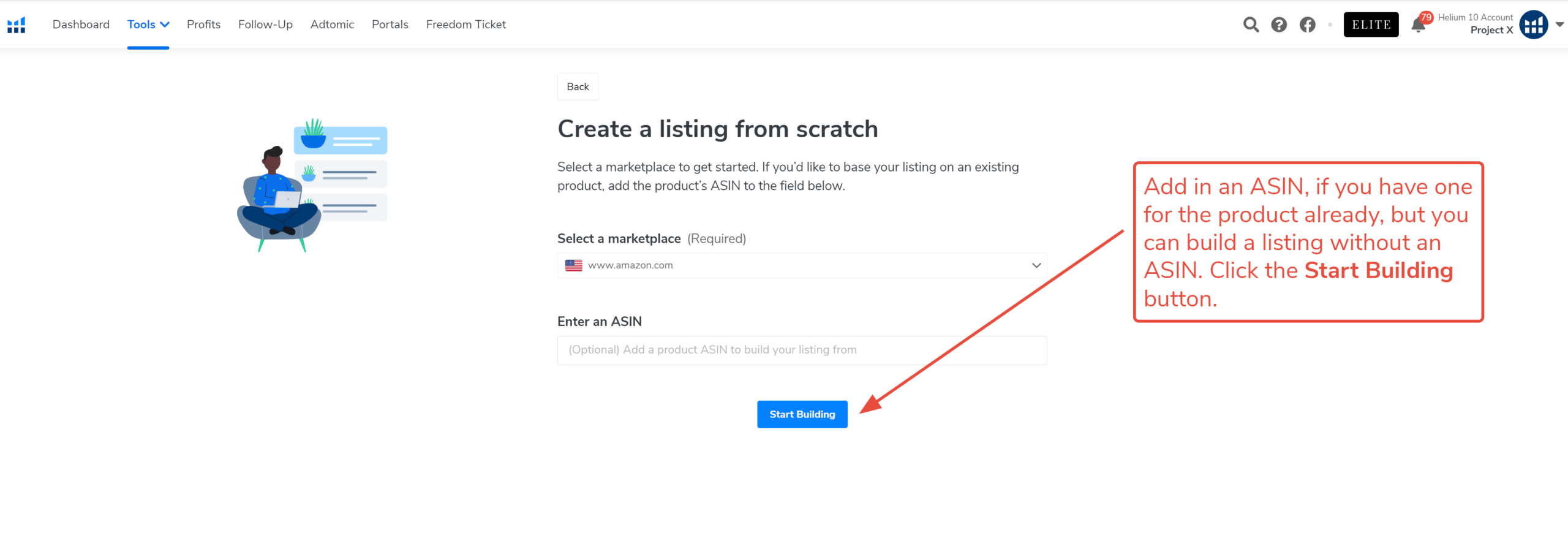
Task: Click the Helium 10 logo icon
Action: click(17, 25)
